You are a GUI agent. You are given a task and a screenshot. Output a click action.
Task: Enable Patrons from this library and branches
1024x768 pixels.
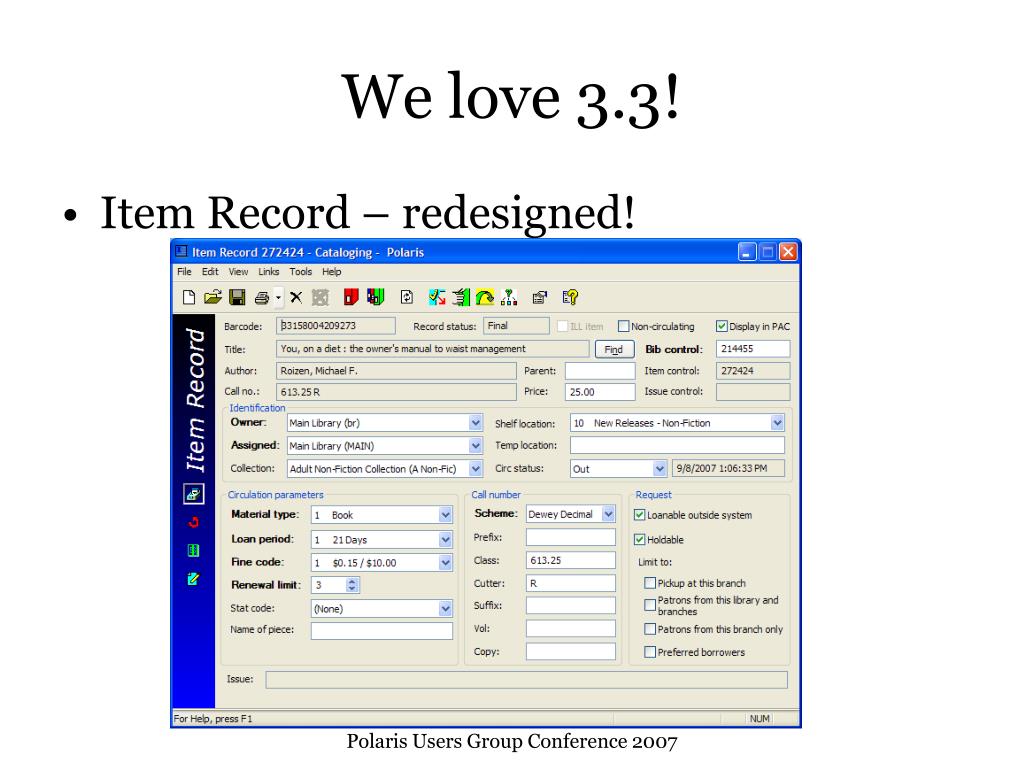(x=650, y=605)
